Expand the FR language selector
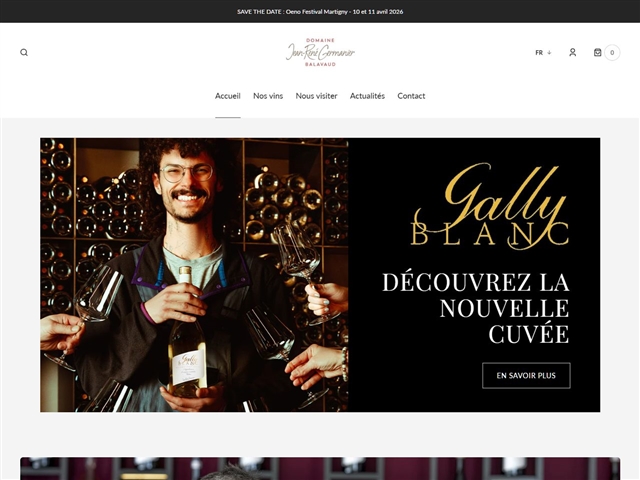This screenshot has width=640, height=480. [x=543, y=53]
